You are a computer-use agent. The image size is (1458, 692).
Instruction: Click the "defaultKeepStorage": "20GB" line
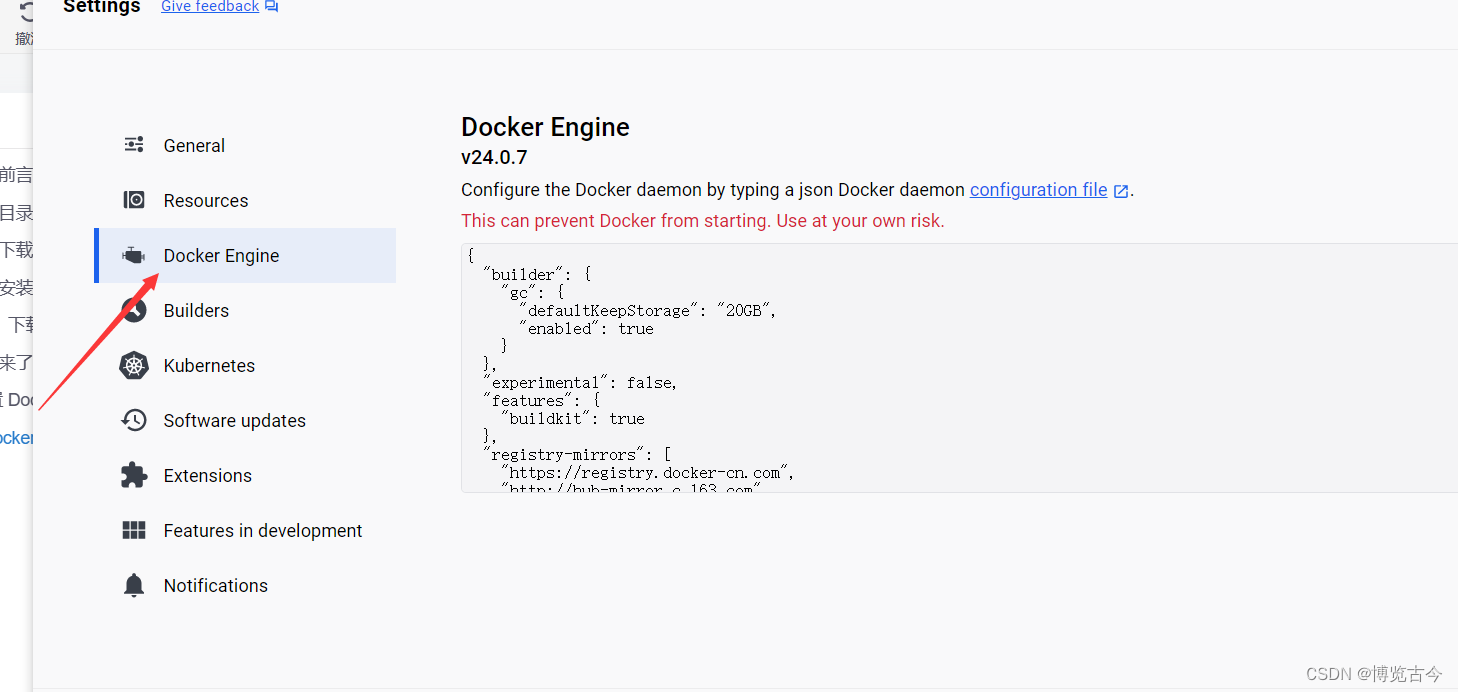[x=648, y=311]
